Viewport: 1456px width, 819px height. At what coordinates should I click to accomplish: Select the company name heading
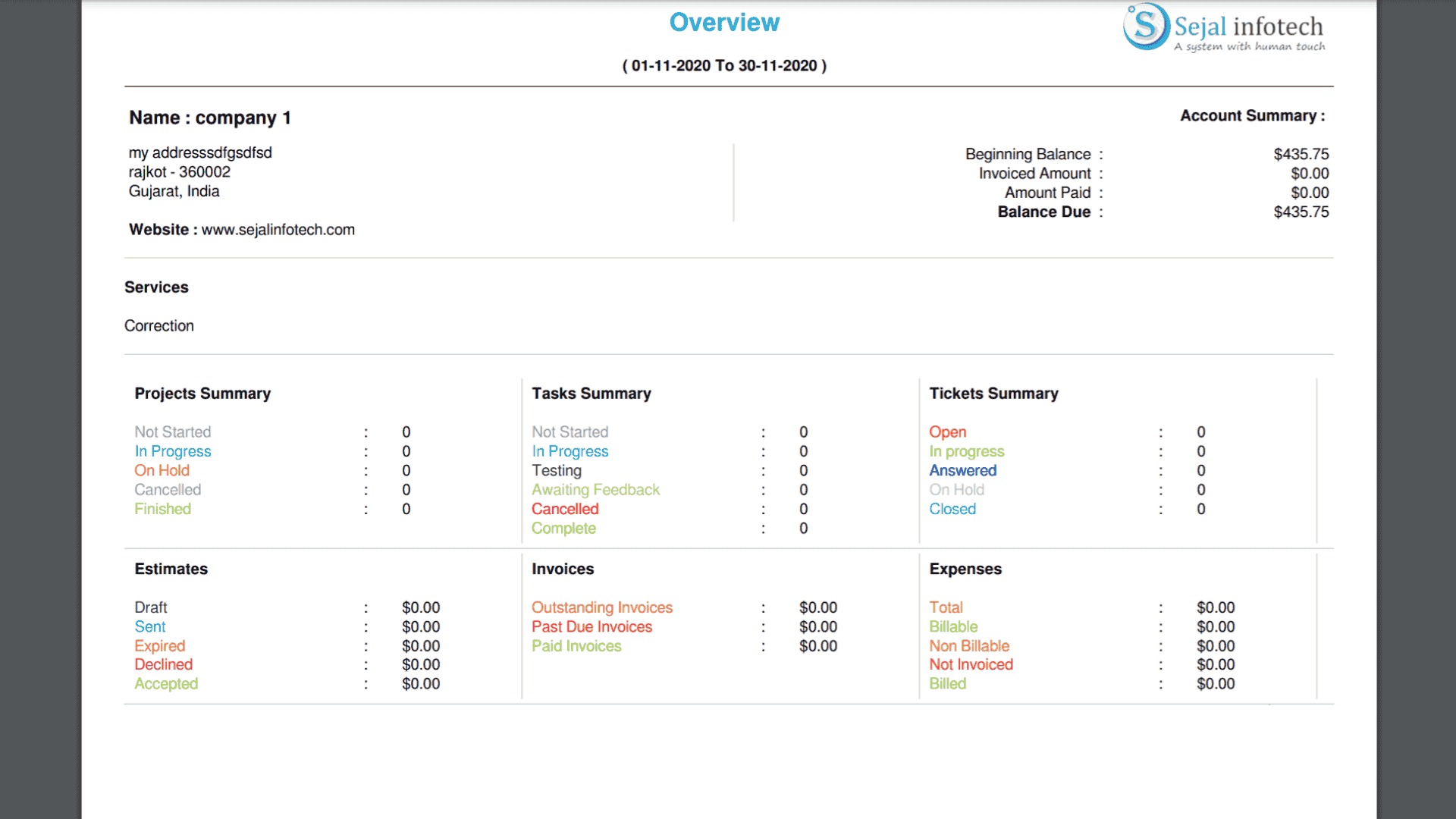tap(210, 118)
